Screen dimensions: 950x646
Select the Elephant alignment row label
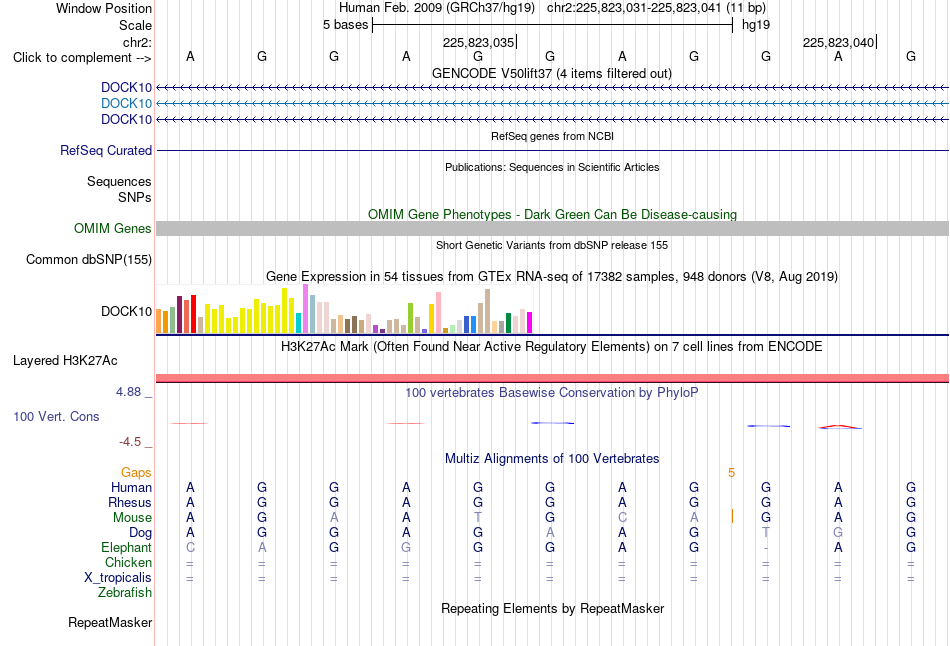[x=126, y=547]
